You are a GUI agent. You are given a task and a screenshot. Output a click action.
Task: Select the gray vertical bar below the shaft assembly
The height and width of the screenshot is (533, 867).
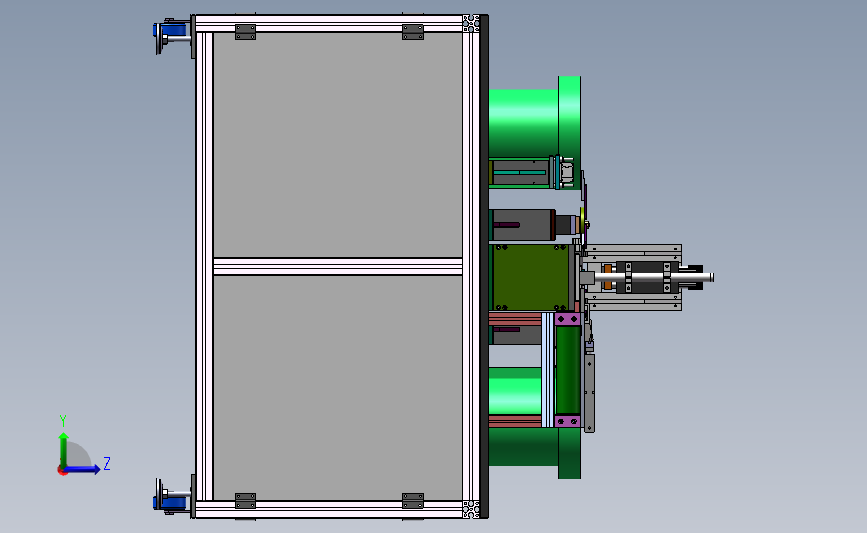point(589,393)
